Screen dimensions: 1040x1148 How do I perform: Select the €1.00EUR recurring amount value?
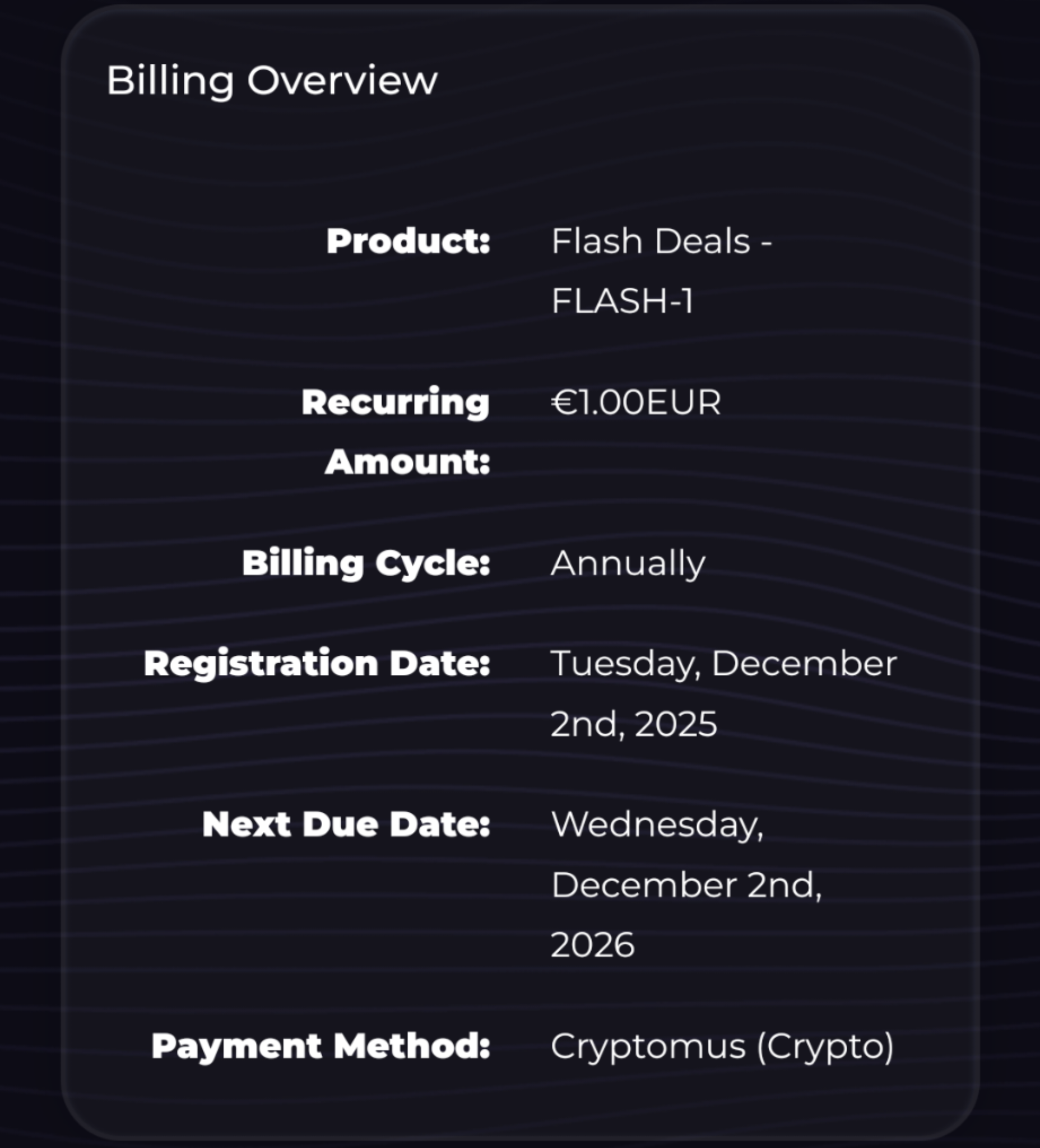click(x=636, y=402)
